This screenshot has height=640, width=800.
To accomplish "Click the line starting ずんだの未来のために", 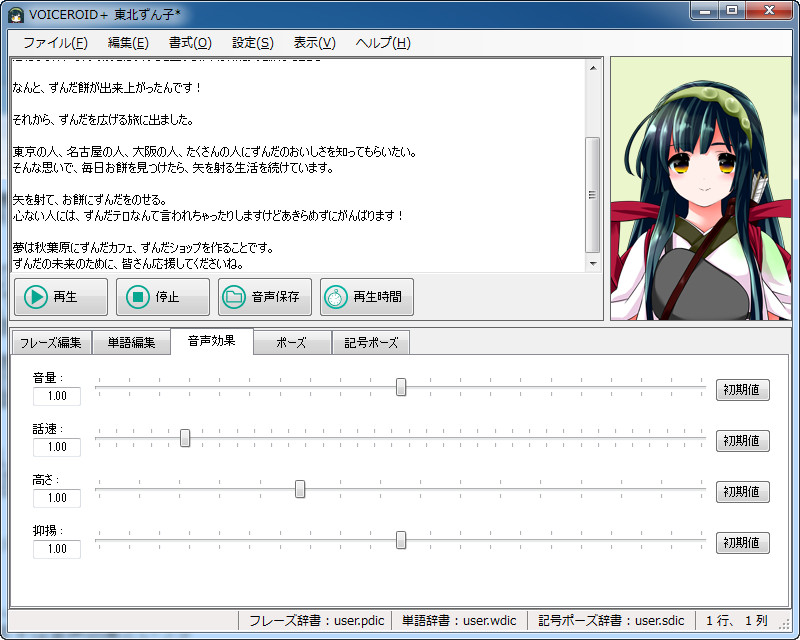I will click(128, 264).
